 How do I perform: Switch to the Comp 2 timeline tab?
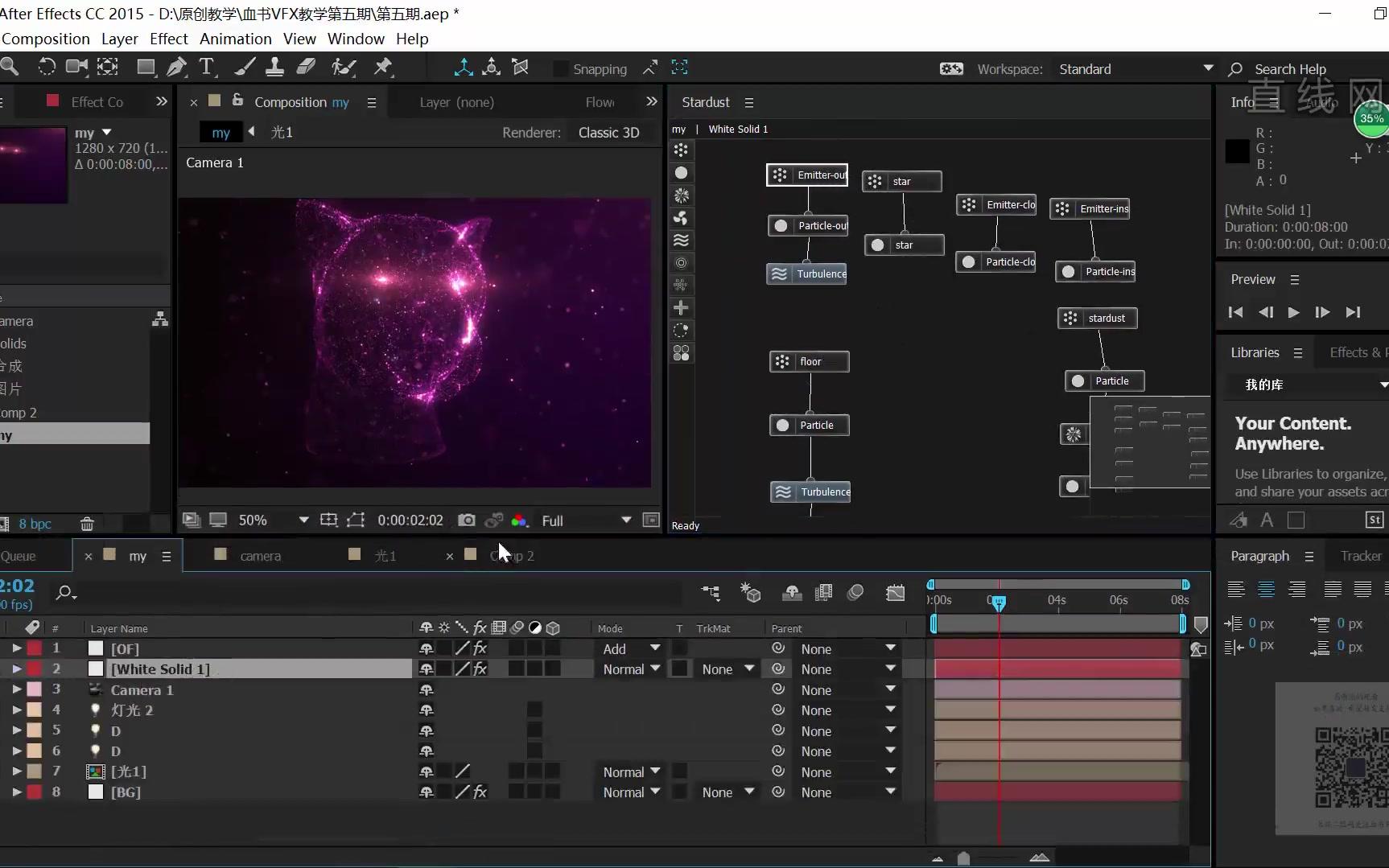[x=512, y=556]
